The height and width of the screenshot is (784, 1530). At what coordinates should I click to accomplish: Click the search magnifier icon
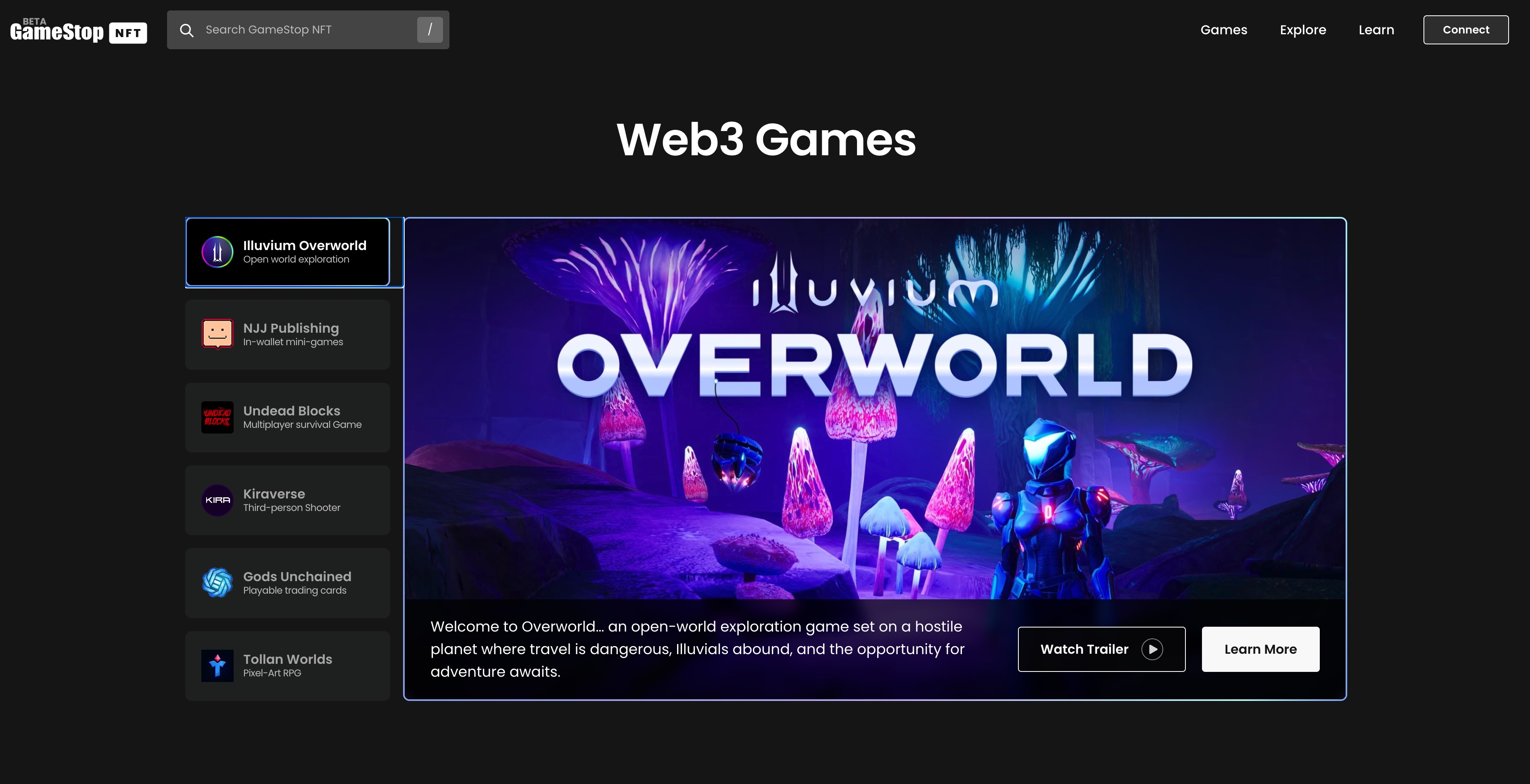tap(186, 30)
